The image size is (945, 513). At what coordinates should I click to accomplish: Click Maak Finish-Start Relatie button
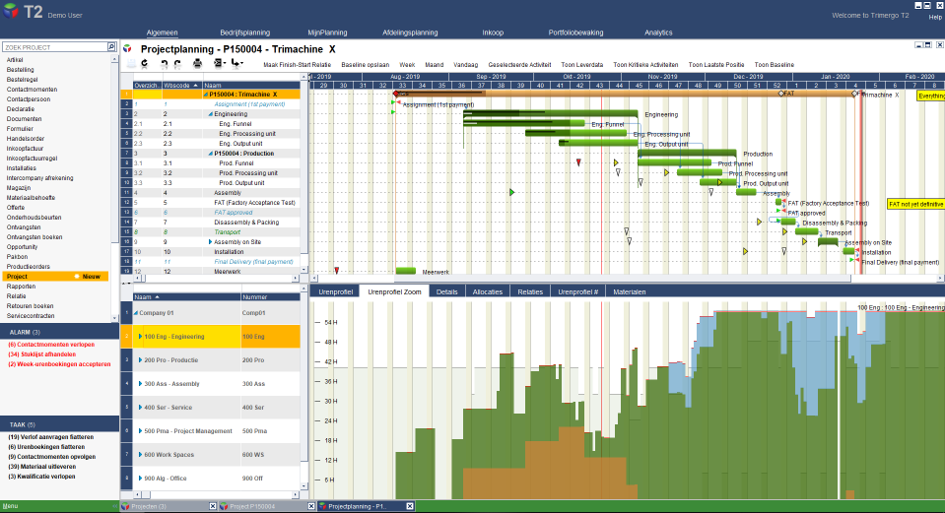297,65
